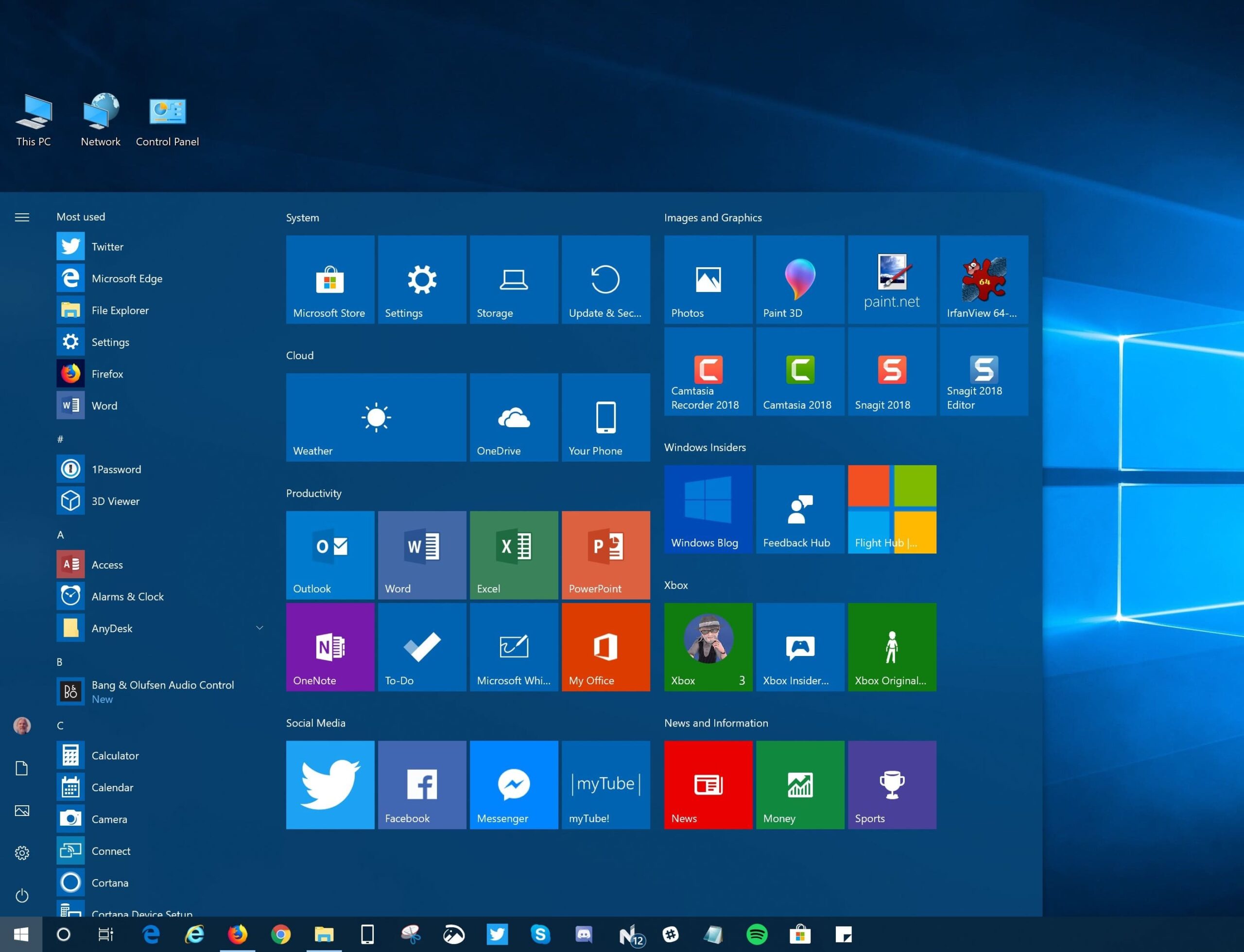Open Microsoft Store app

point(329,279)
